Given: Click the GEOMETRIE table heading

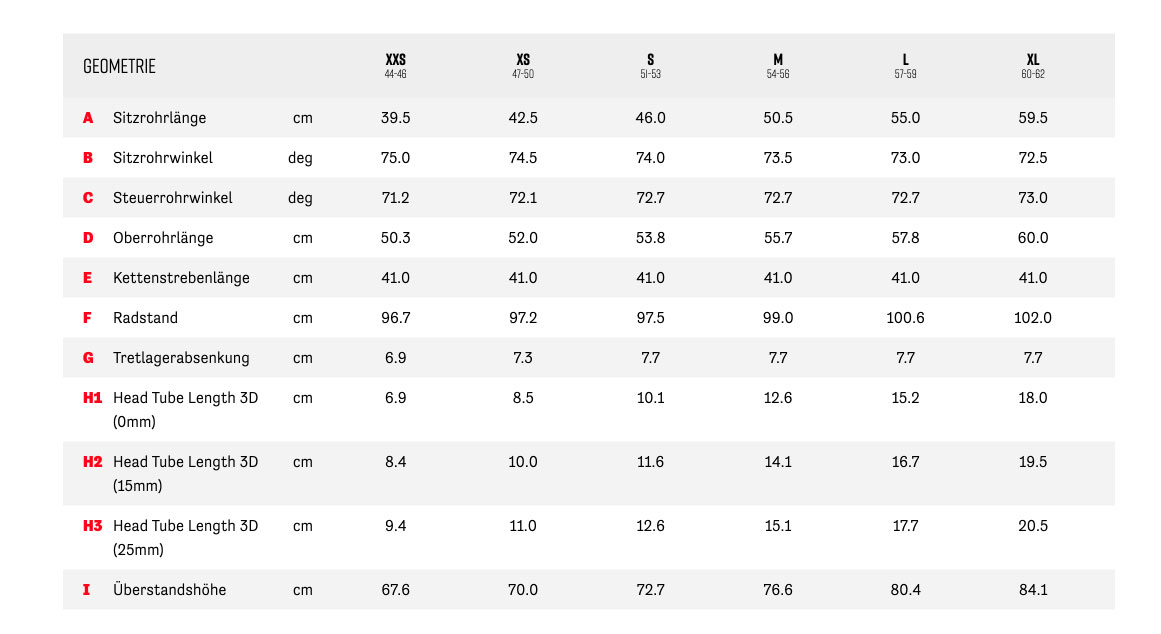Looking at the screenshot, I should click(x=119, y=66).
